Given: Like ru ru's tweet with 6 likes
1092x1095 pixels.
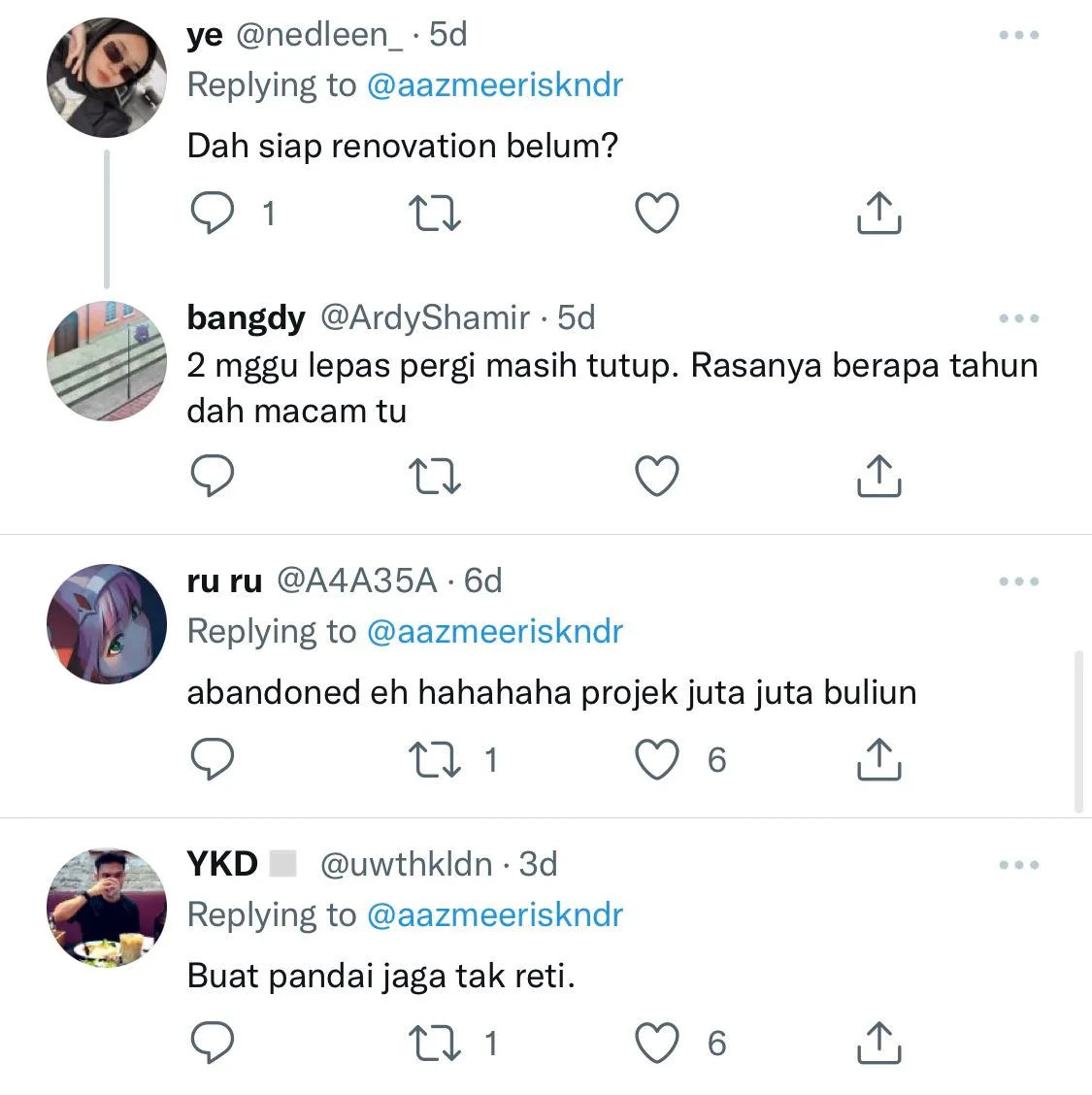Looking at the screenshot, I should 656,759.
